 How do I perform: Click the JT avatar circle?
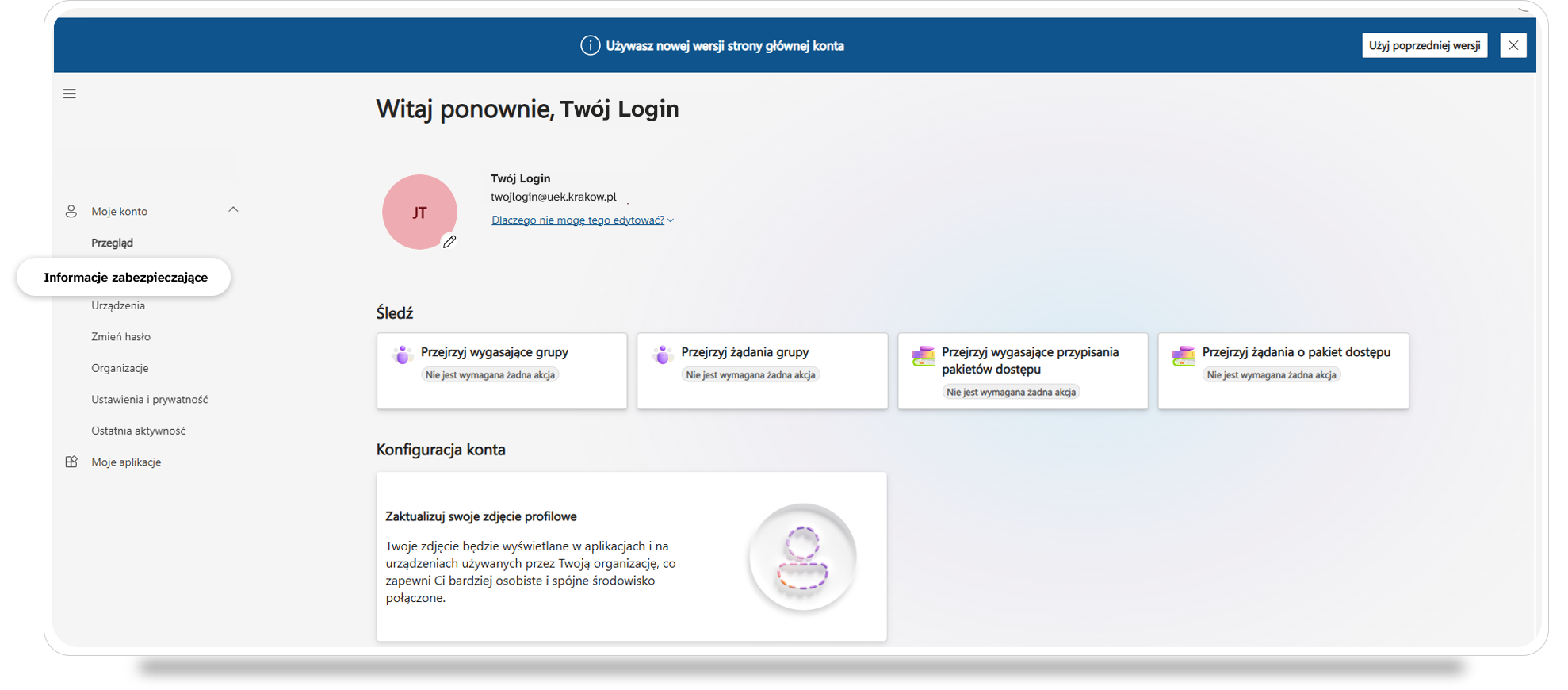coord(419,212)
